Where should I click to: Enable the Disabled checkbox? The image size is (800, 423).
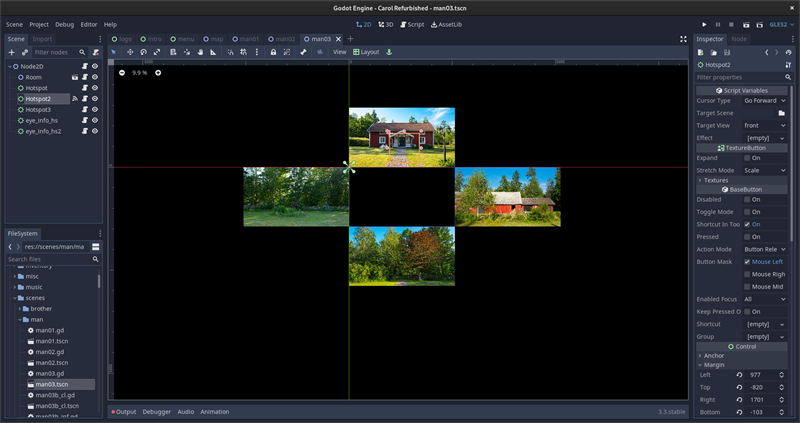tap(747, 200)
